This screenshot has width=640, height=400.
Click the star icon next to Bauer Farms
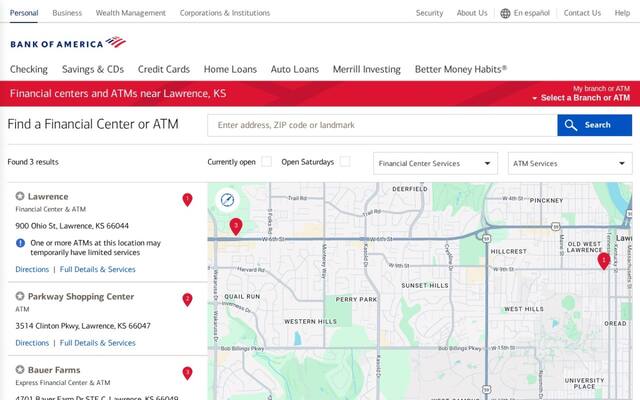point(20,369)
